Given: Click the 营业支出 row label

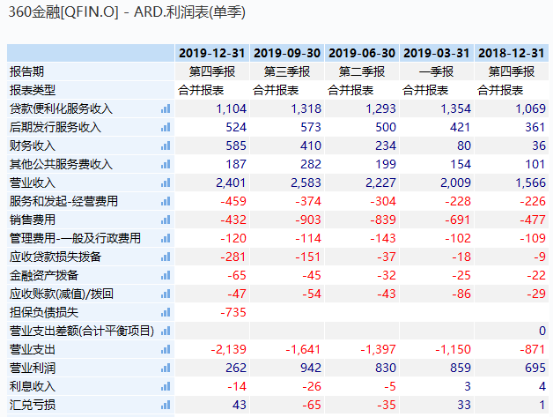Looking at the screenshot, I should pos(33,349).
